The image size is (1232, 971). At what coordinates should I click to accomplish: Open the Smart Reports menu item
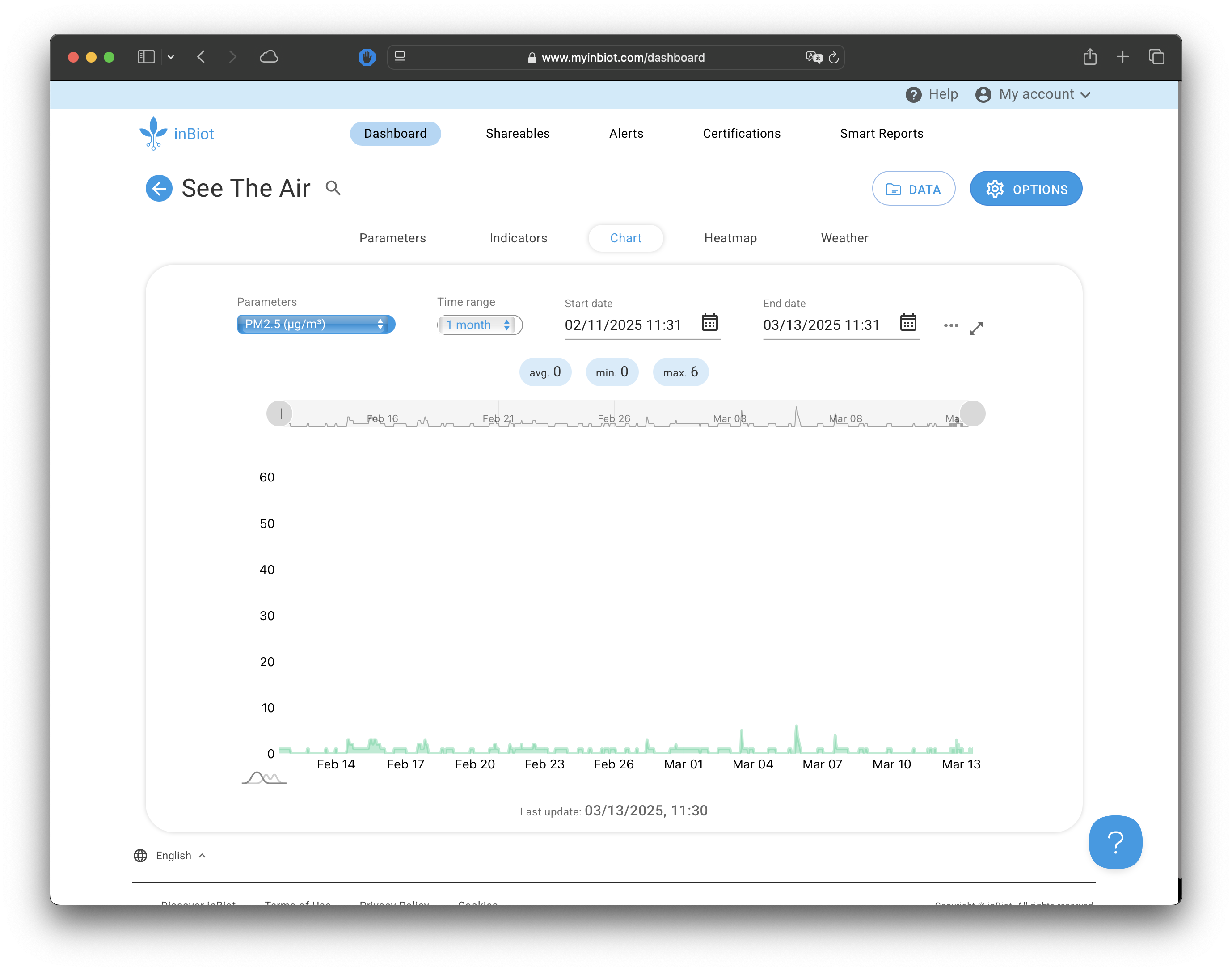pos(881,134)
